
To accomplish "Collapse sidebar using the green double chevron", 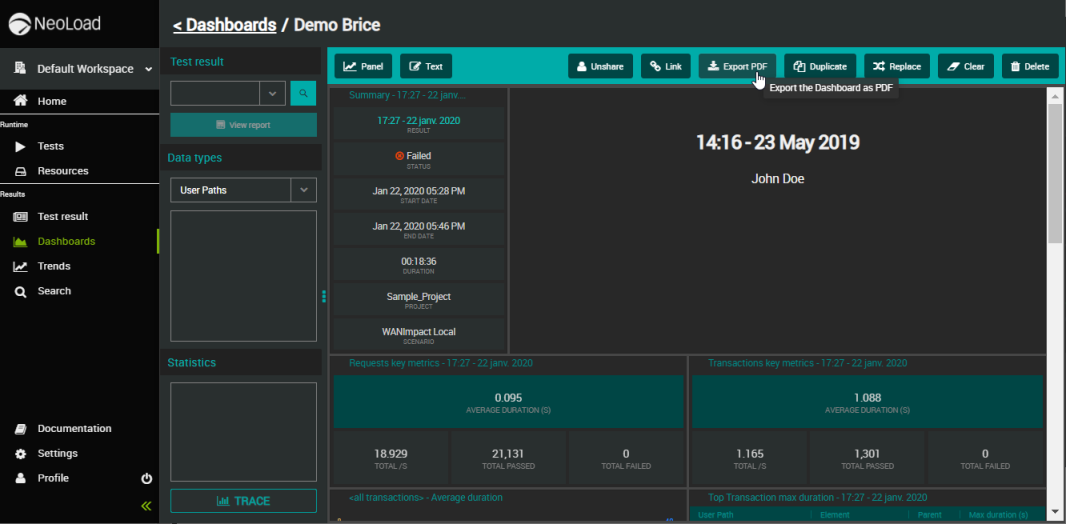I will tap(146, 506).
